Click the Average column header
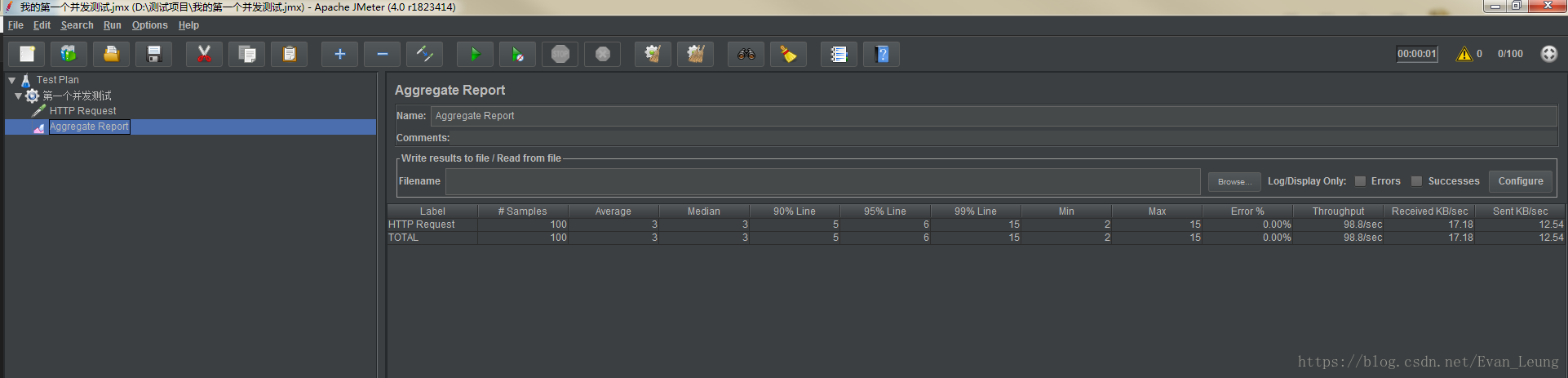 (613, 211)
